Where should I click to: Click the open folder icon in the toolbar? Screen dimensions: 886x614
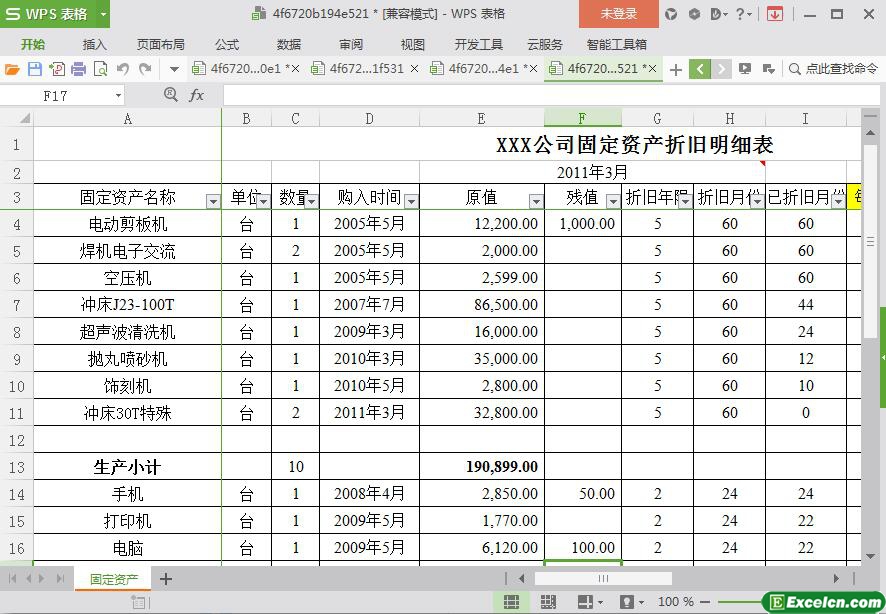coord(12,69)
